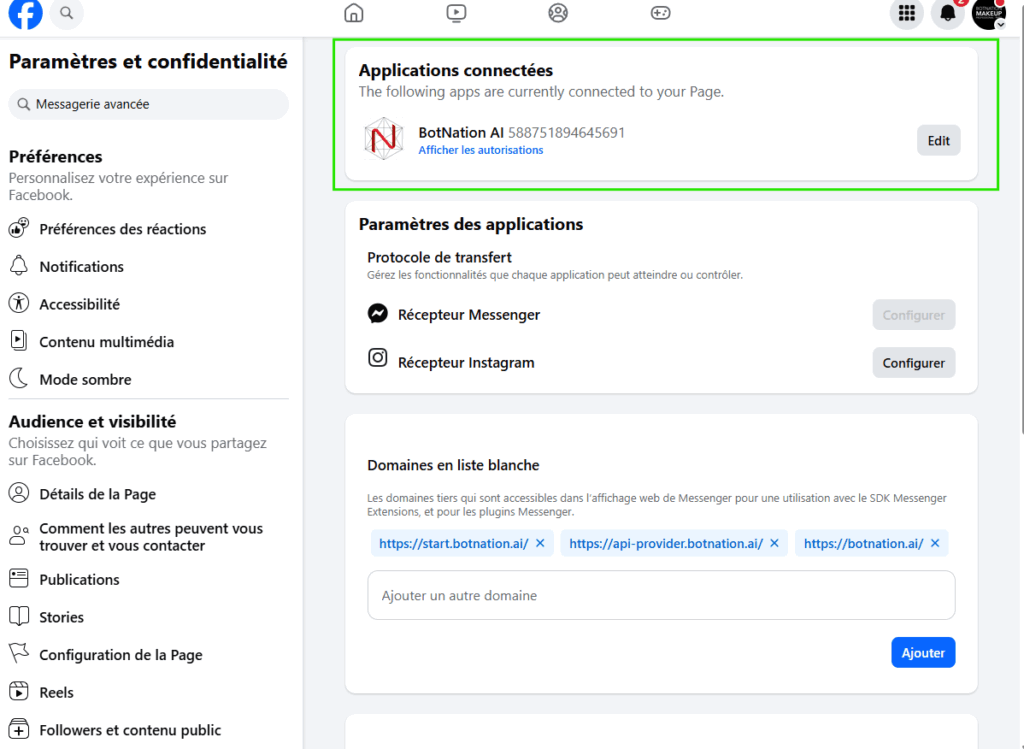Open the Video tab icon
Screen dimensions: 1024x749
pyautogui.click(x=456, y=13)
